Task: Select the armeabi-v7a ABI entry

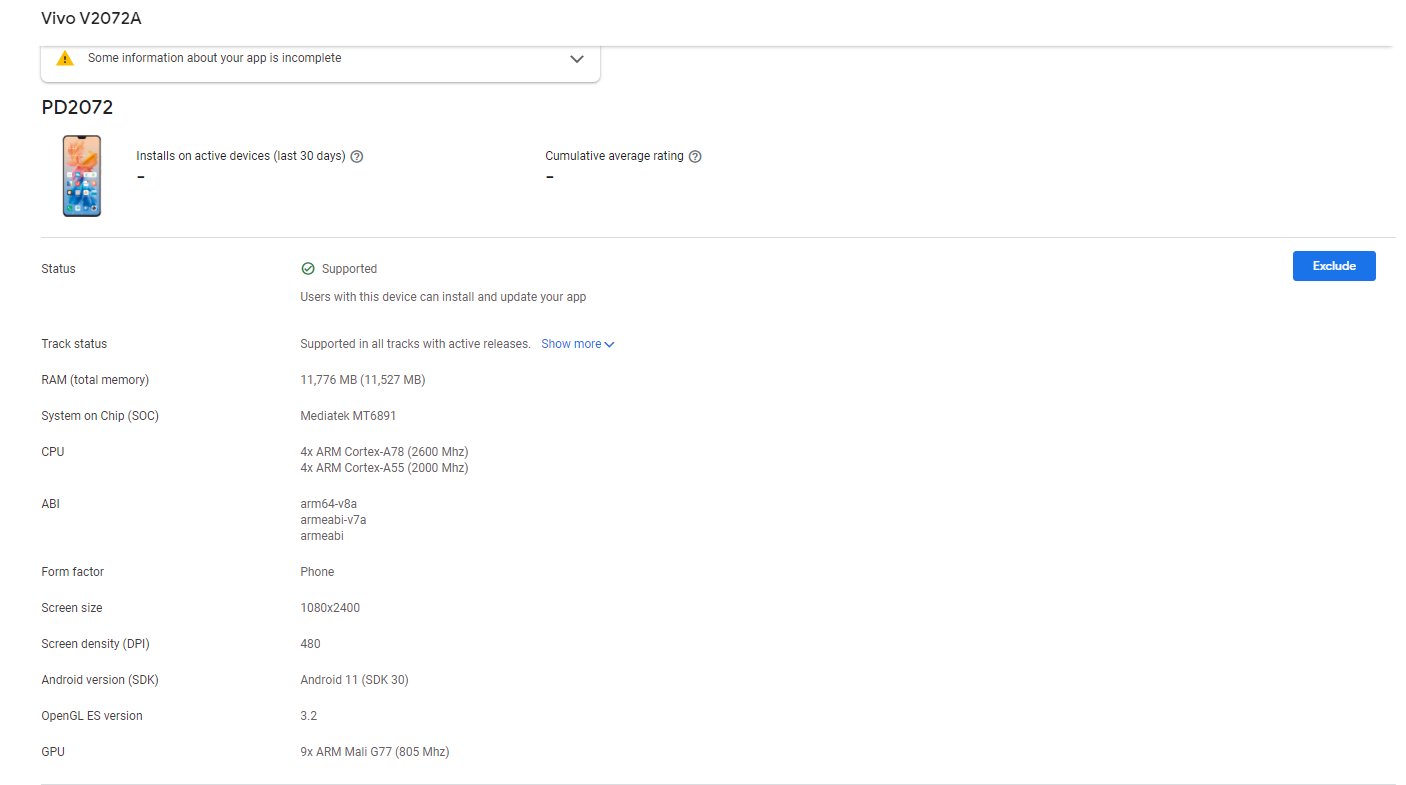Action: [333, 520]
